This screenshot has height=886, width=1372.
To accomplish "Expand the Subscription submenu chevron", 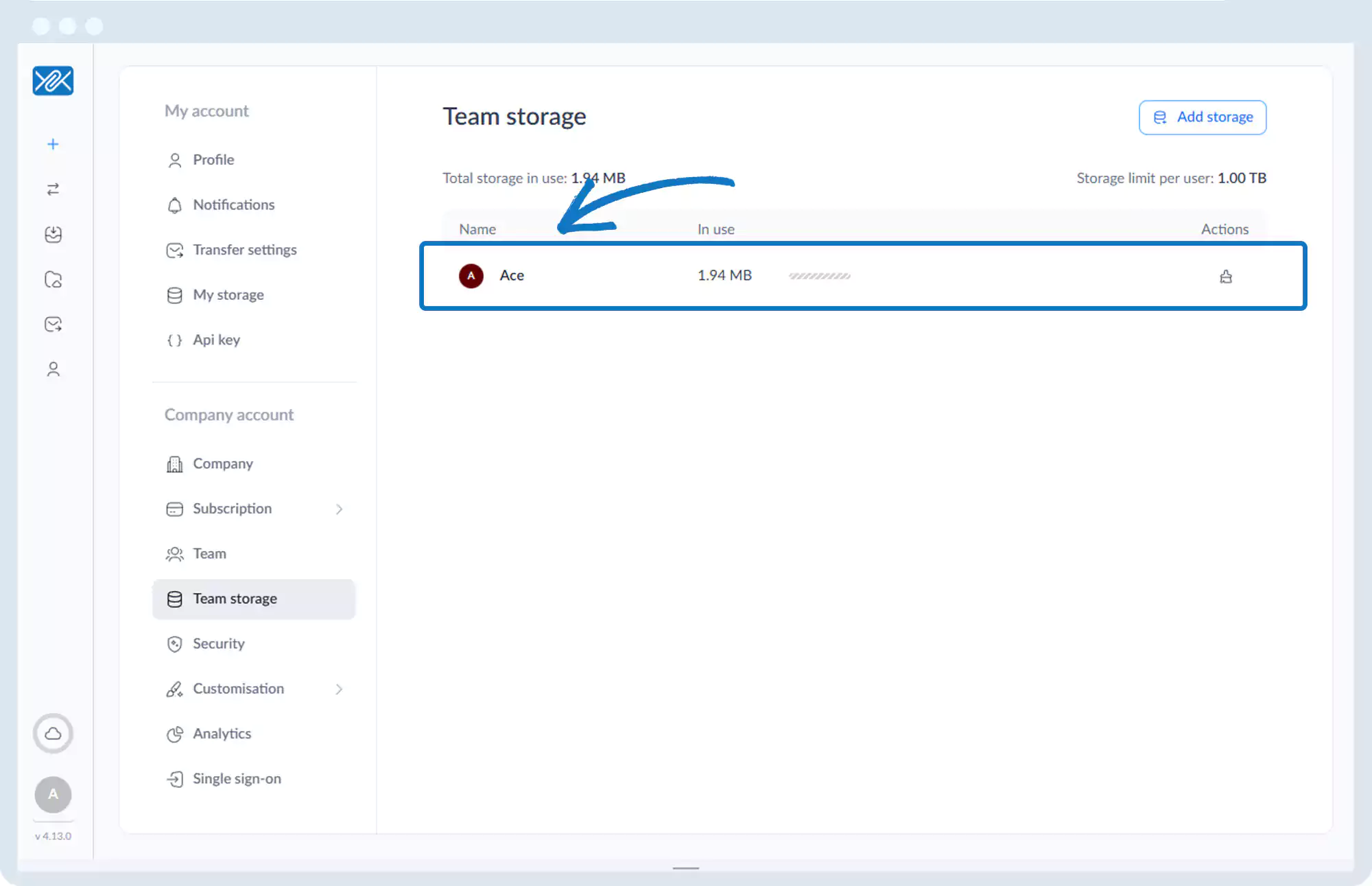I will [x=339, y=509].
